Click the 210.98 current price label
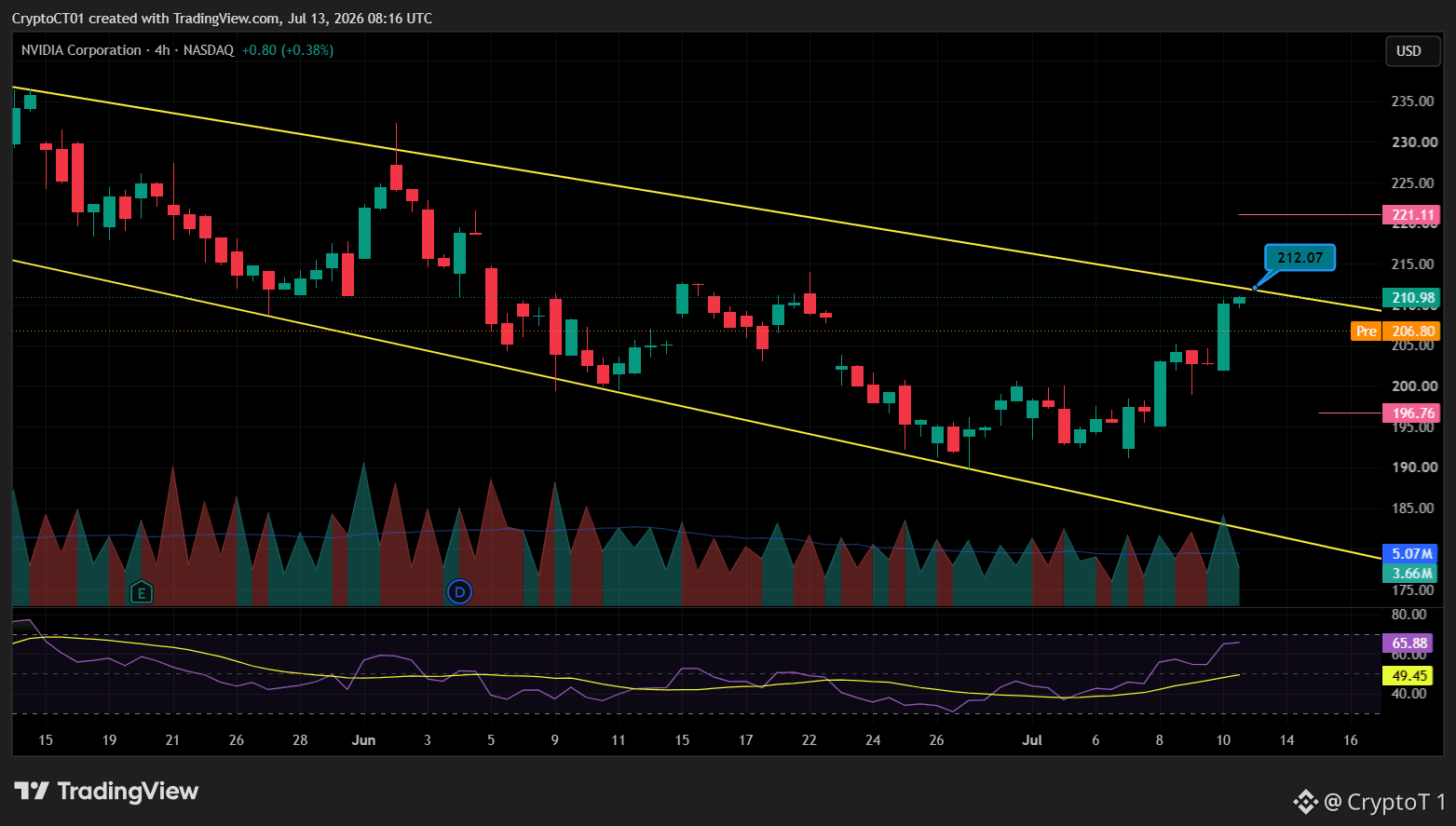Screen dimensions: 1456x826 (1412, 298)
